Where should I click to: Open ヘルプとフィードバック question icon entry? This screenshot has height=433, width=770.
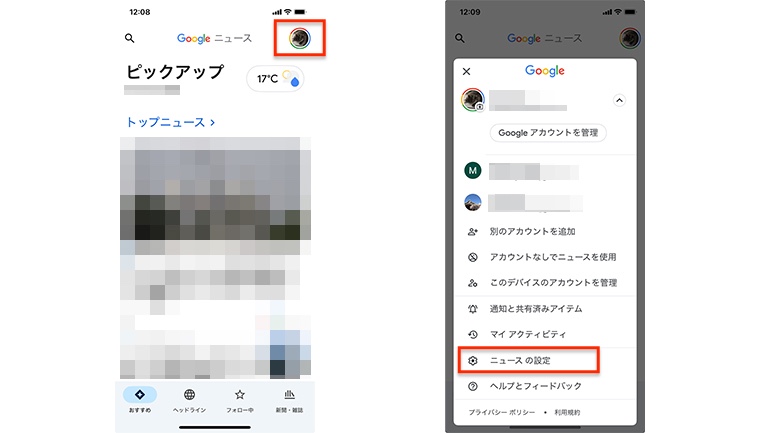545,386
